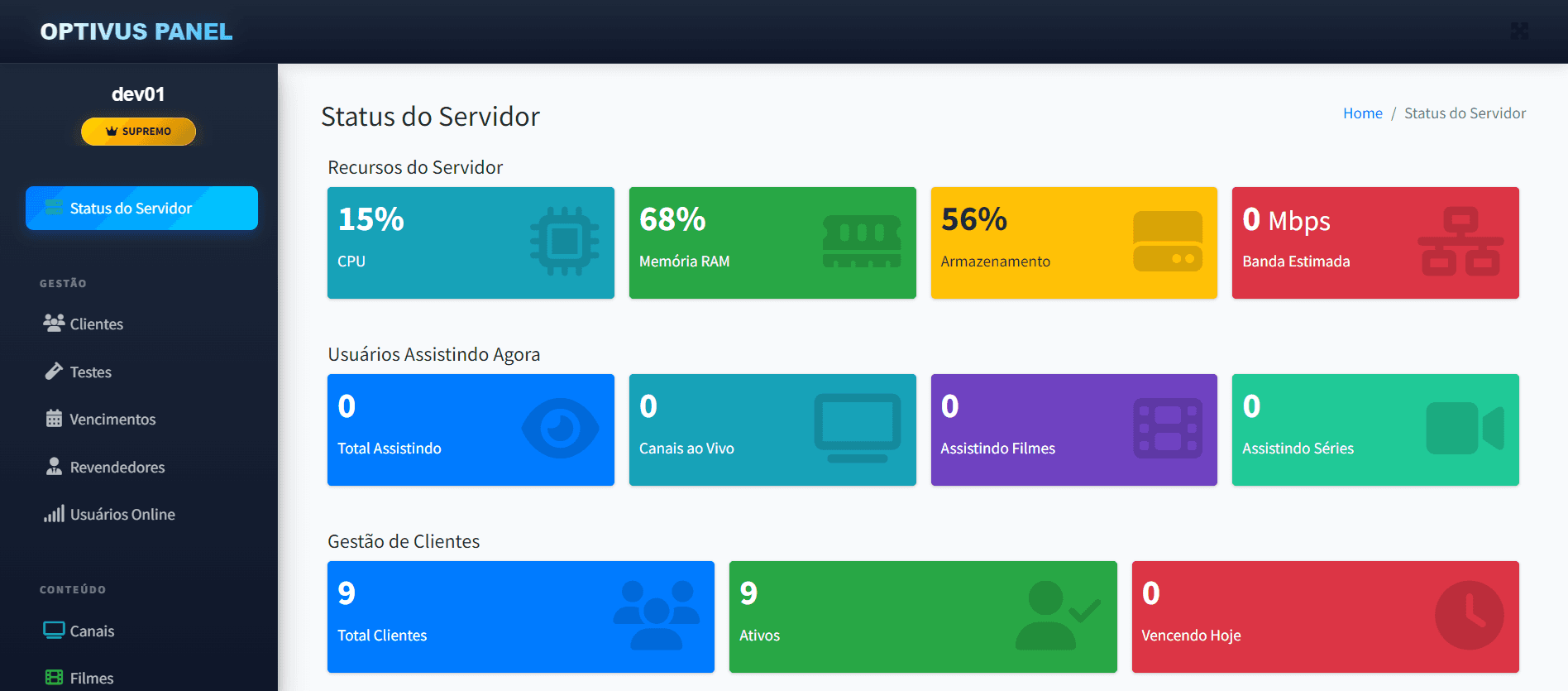Click the SUPREMO badge
Screen dimensions: 1568x691
pyautogui.click(x=138, y=132)
